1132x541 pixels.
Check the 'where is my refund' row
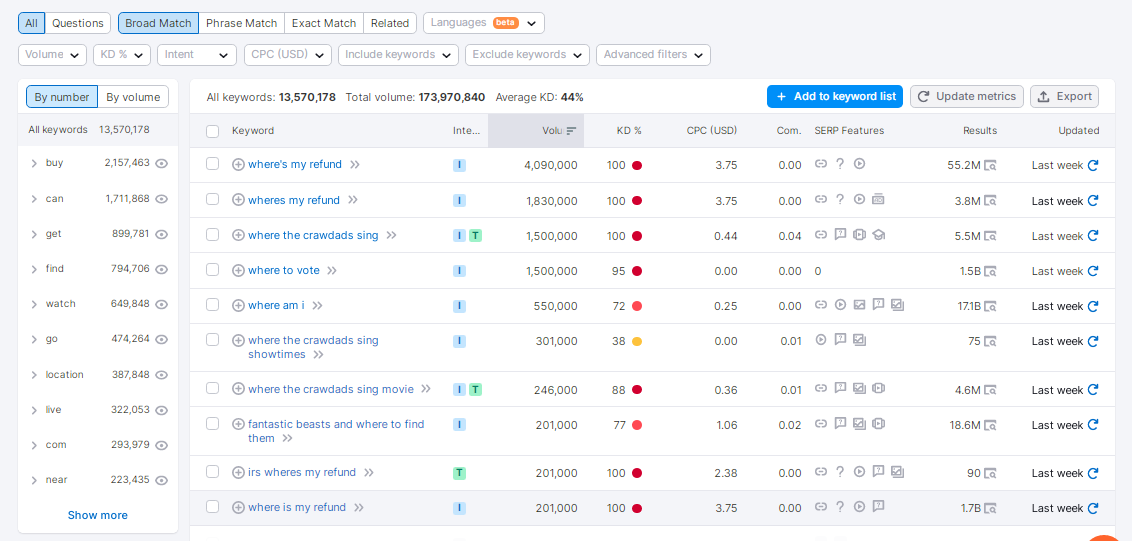tap(212, 507)
